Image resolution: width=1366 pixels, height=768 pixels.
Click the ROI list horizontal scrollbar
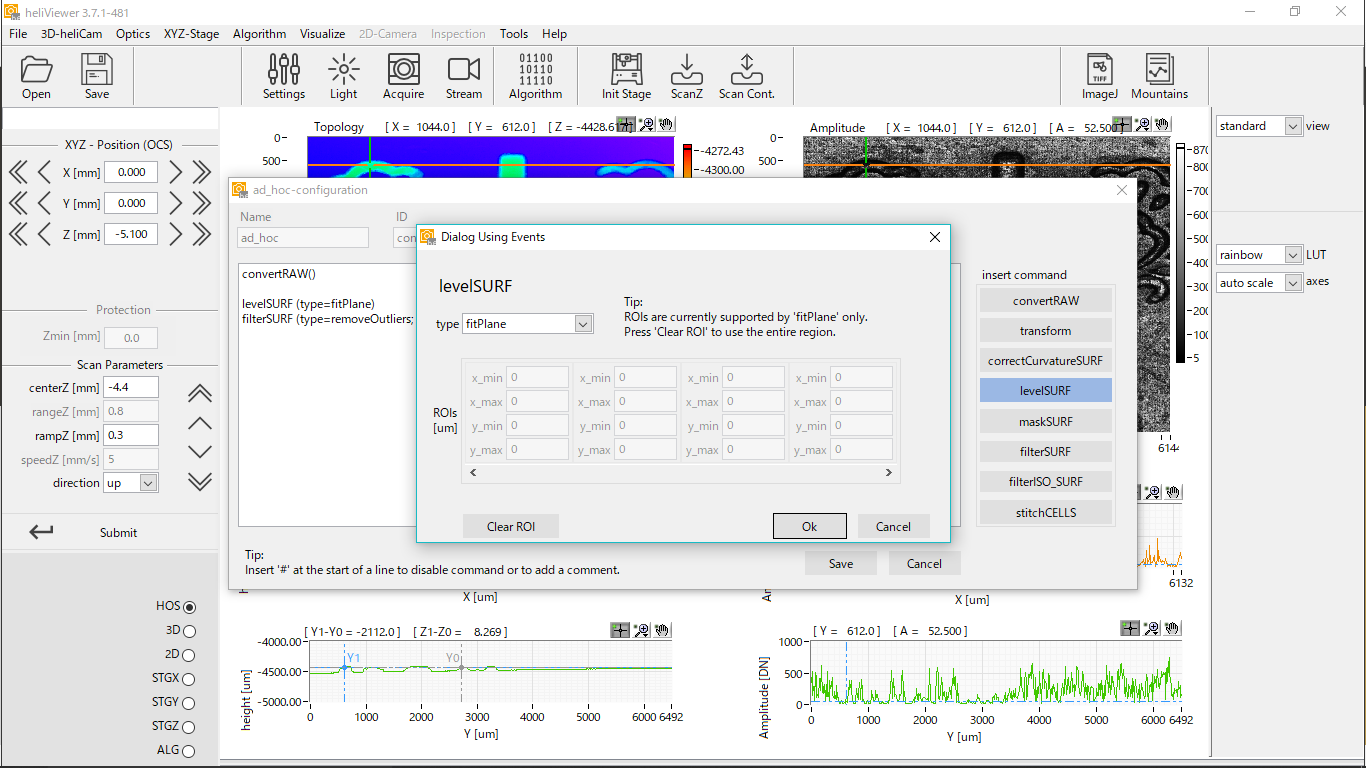coord(680,473)
